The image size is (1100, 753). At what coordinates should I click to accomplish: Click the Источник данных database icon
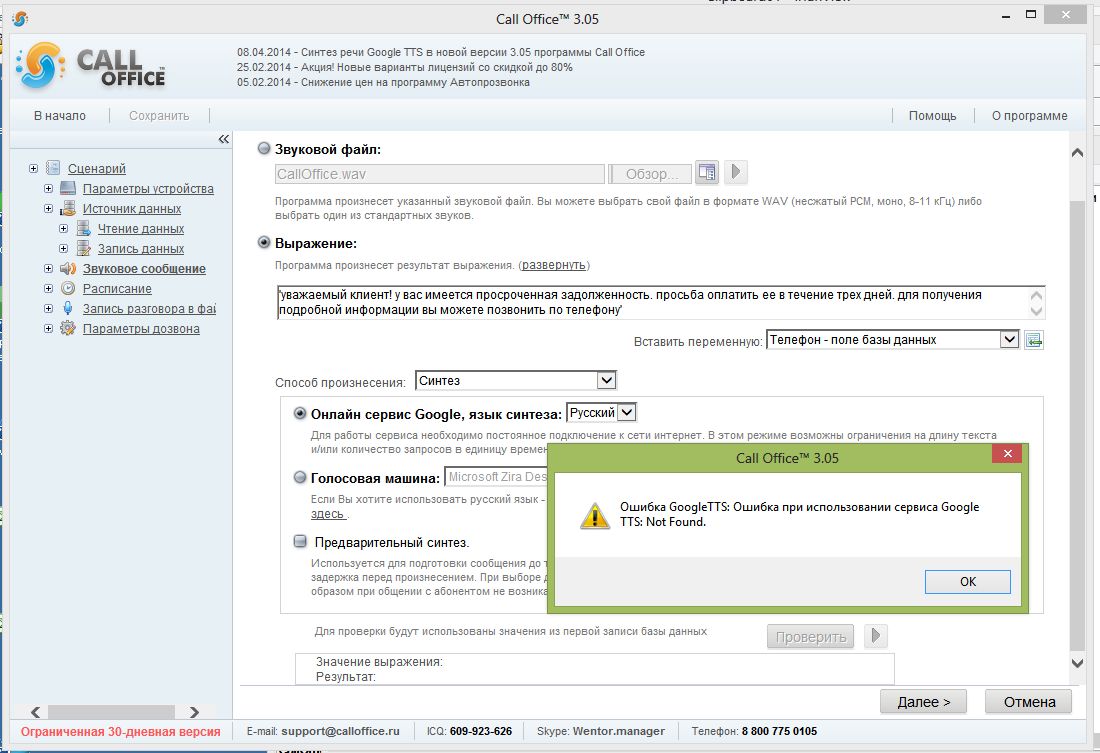tap(68, 209)
